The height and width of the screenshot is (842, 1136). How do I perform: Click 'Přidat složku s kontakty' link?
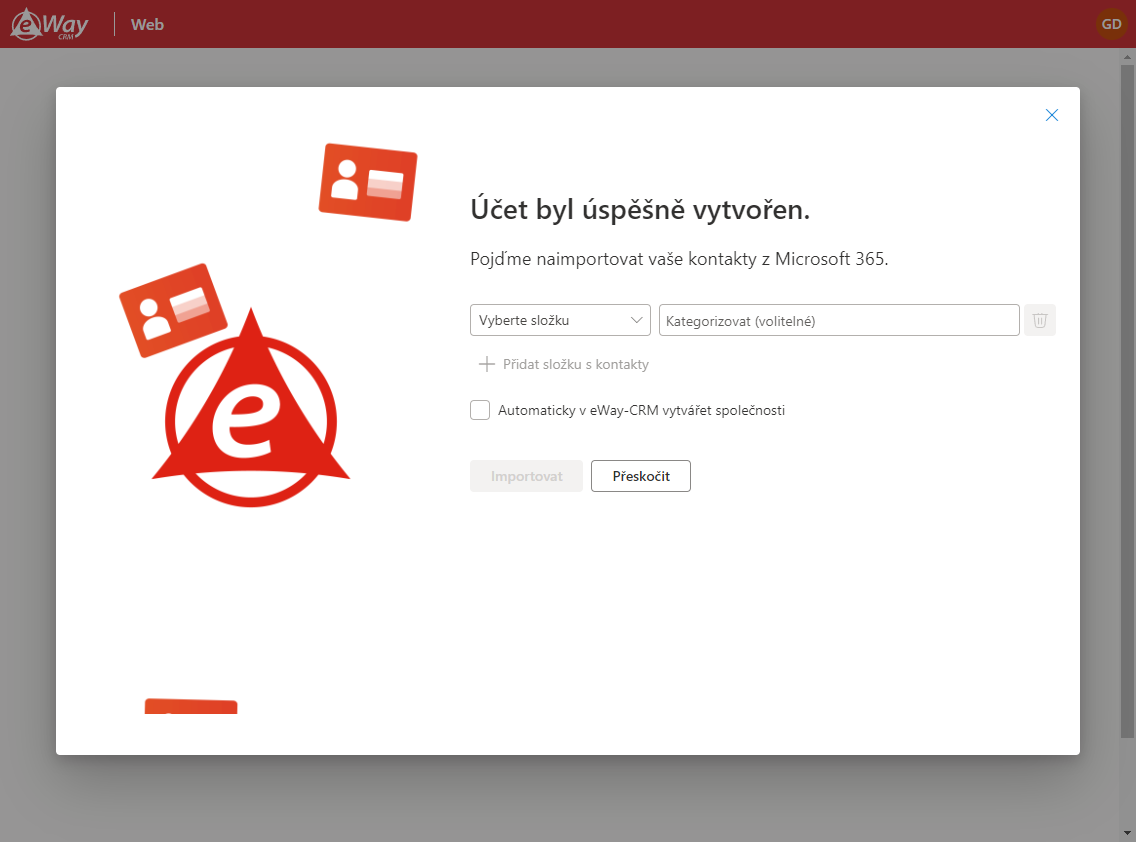pyautogui.click(x=564, y=364)
